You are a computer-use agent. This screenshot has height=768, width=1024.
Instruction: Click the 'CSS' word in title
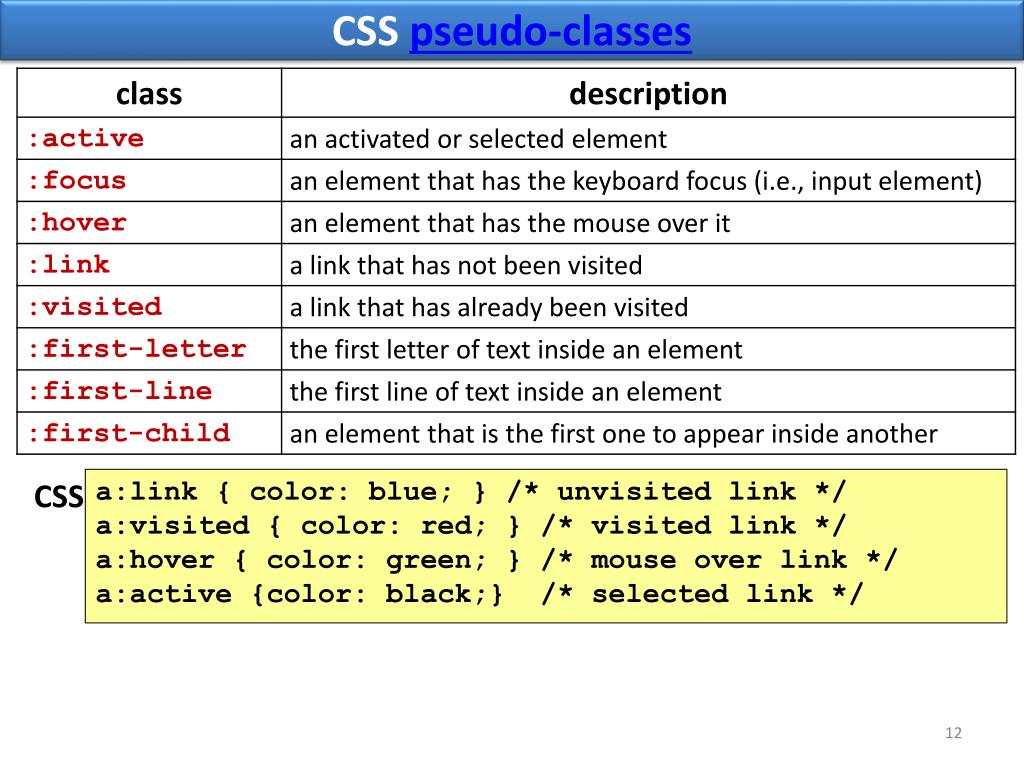(x=364, y=31)
